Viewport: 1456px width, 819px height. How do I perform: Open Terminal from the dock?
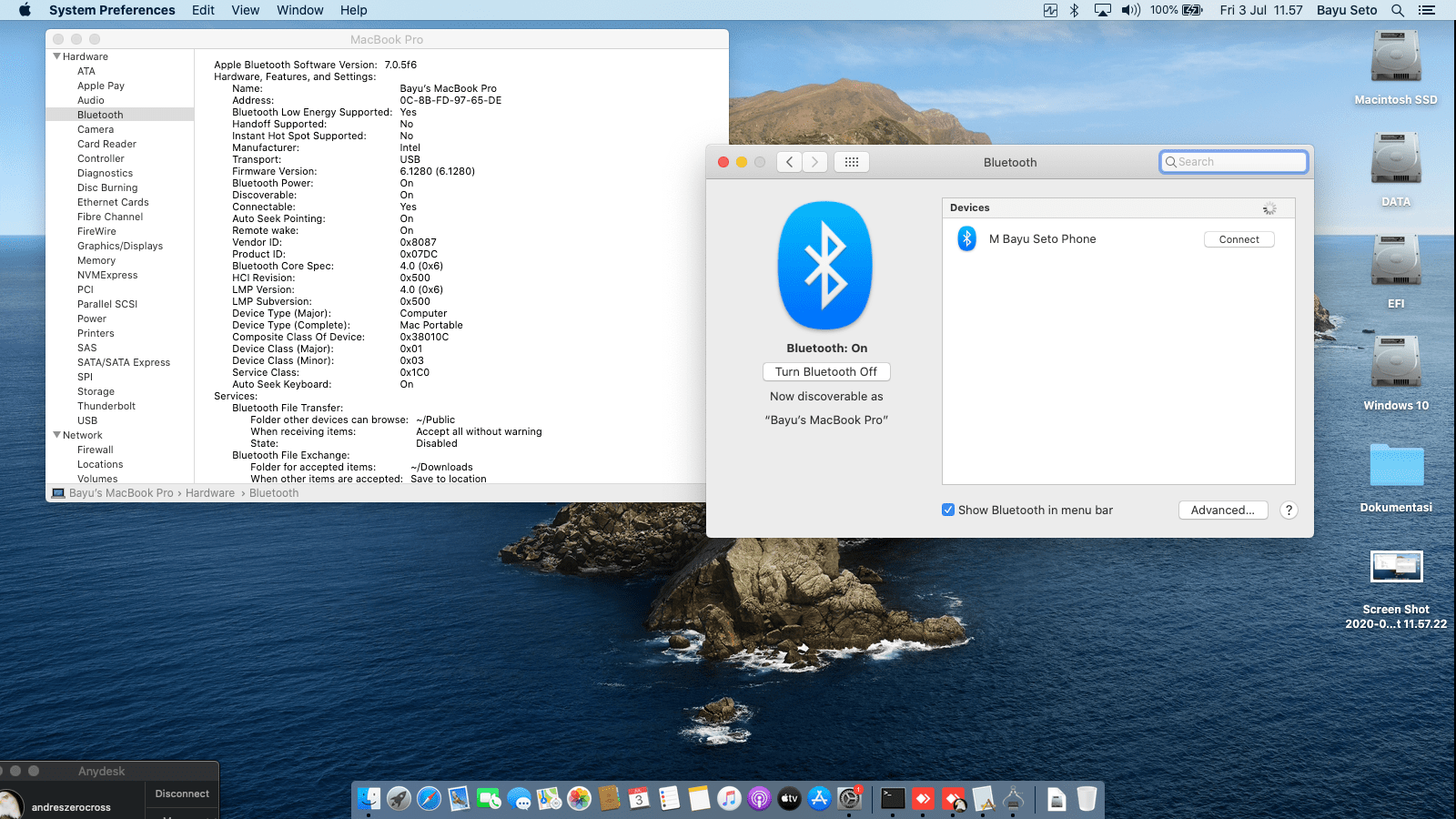(x=893, y=799)
